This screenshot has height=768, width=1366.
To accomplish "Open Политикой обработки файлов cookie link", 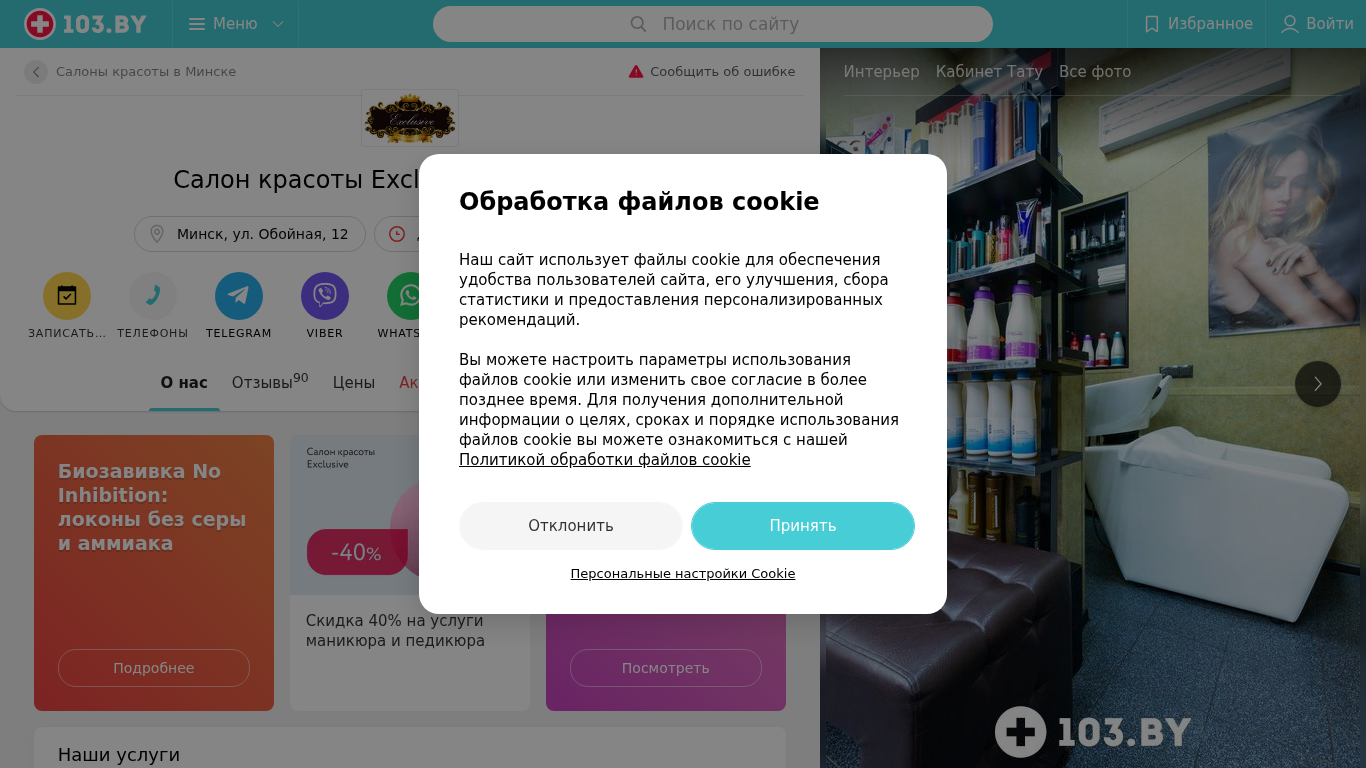I will point(604,460).
